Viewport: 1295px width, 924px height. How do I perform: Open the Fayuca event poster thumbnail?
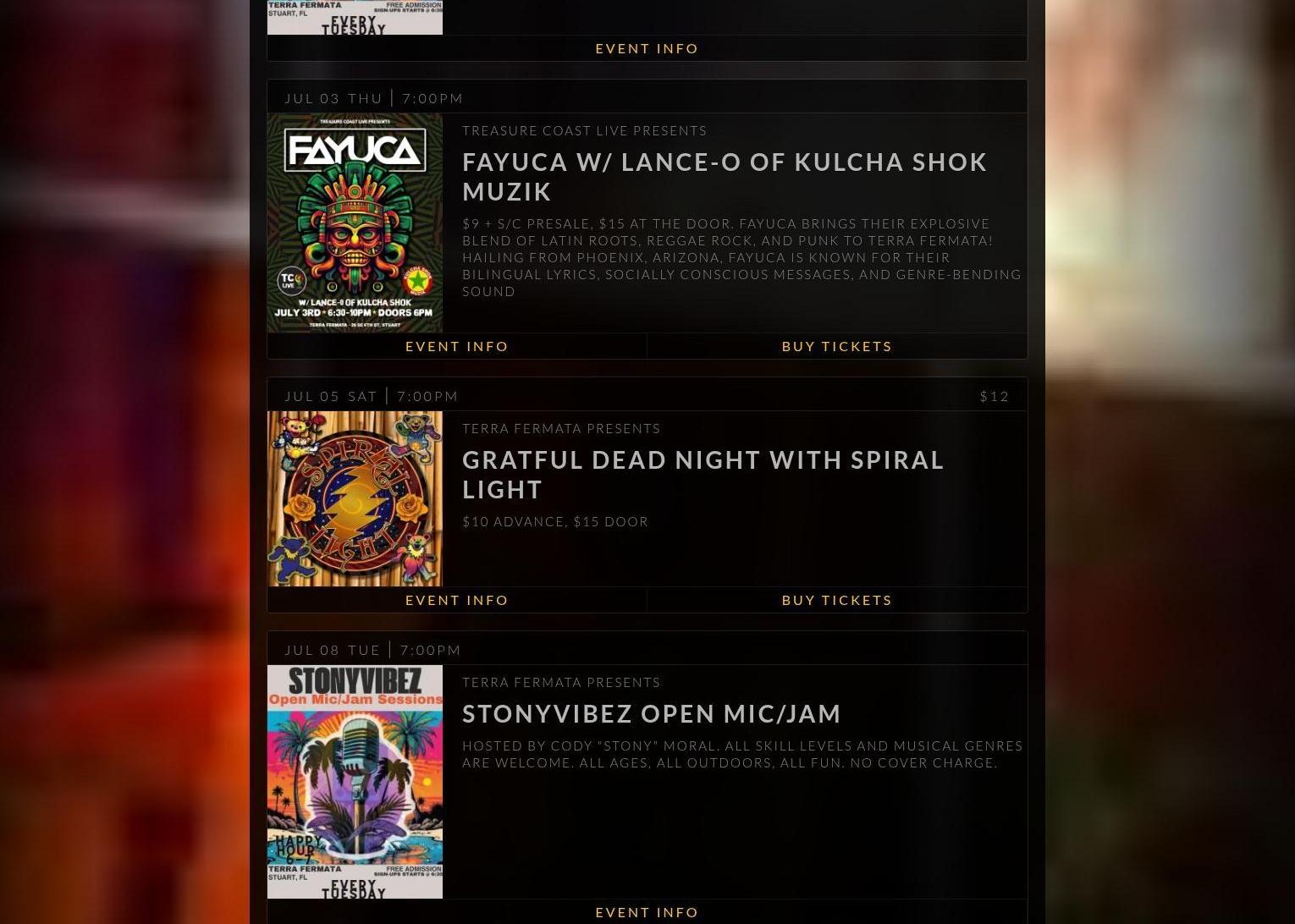pos(355,223)
